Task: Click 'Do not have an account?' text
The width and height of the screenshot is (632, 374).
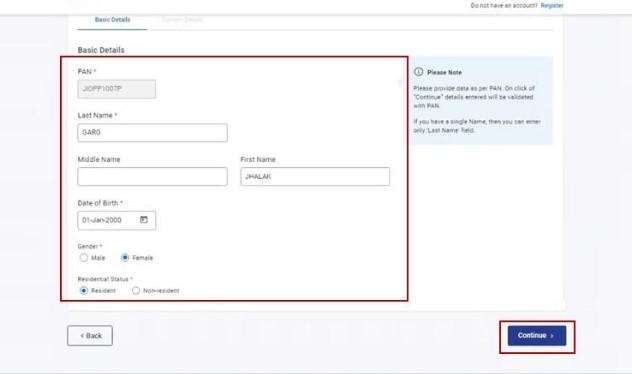Action: (x=504, y=6)
